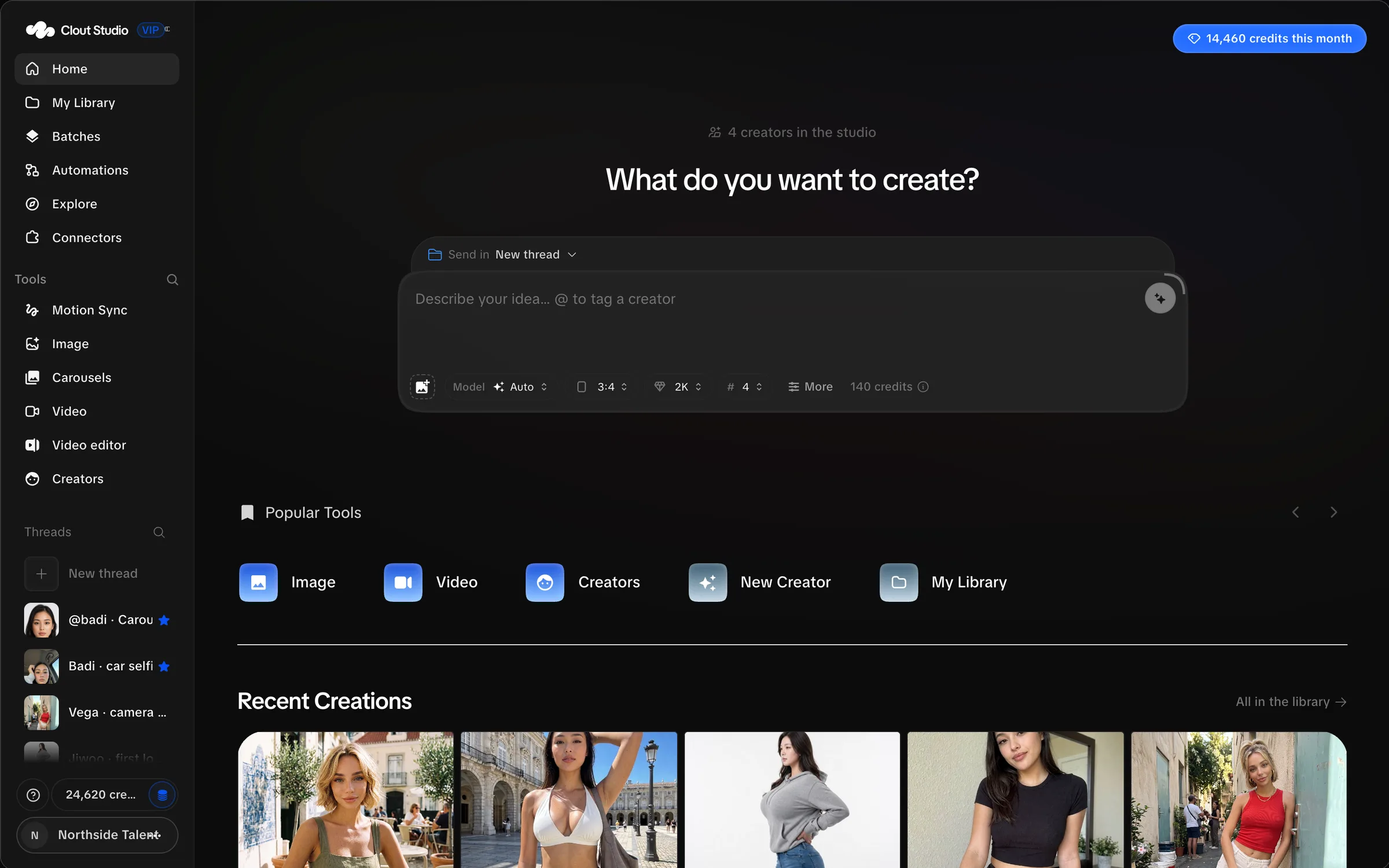Viewport: 1389px width, 868px height.
Task: Open the 3:4 aspect ratio dropdown
Action: tap(602, 387)
